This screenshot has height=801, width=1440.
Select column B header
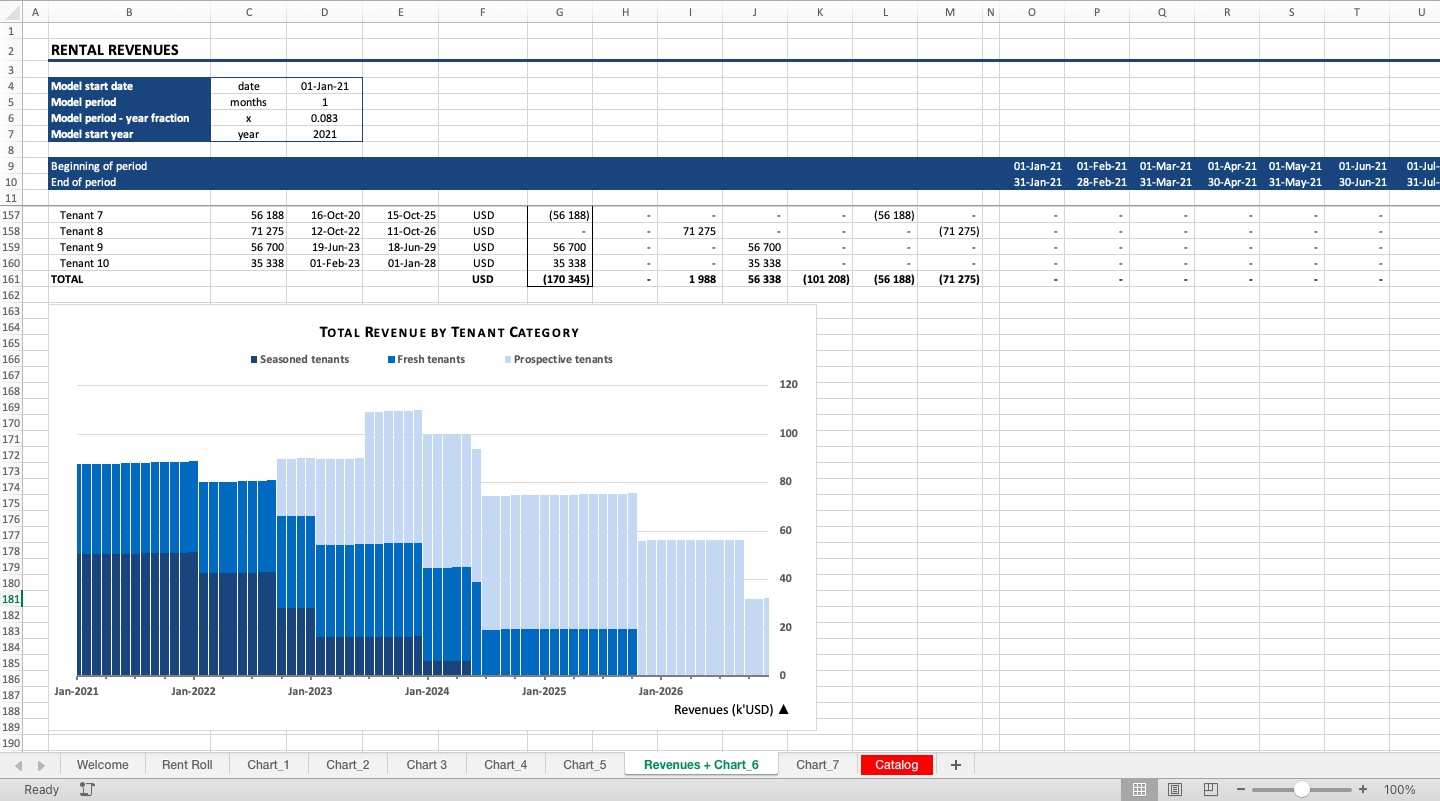point(129,12)
